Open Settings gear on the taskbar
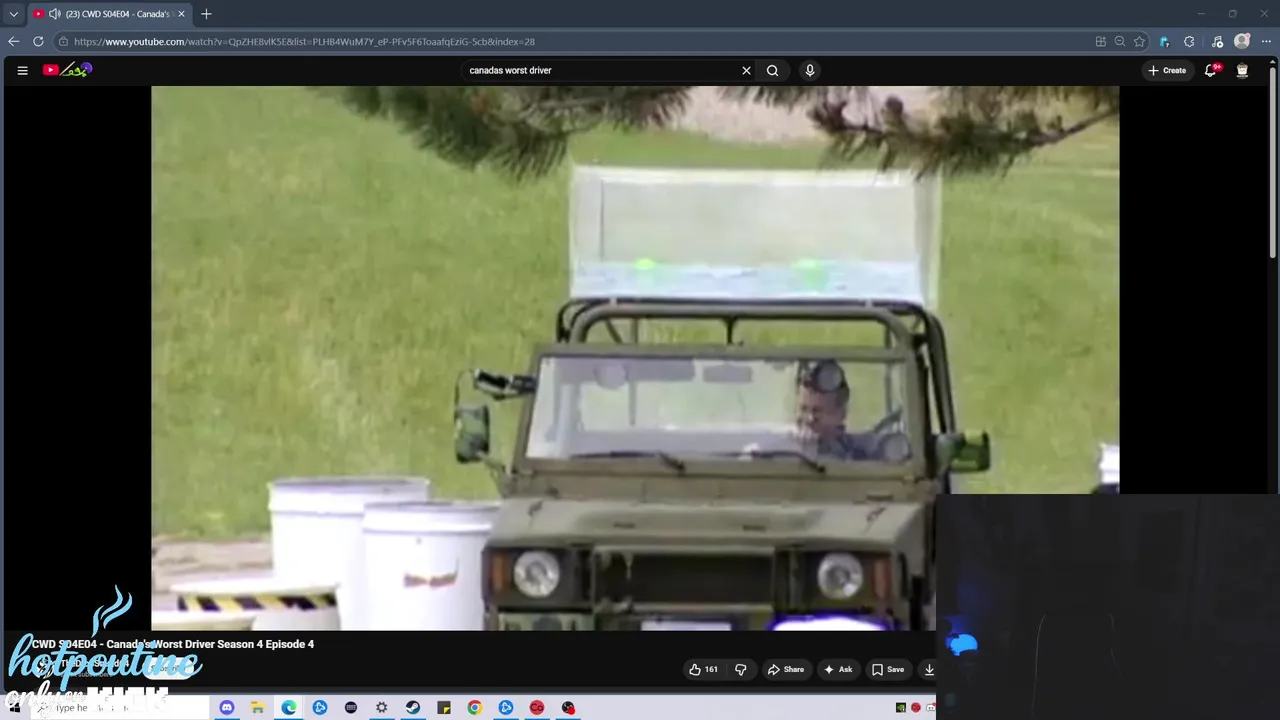The image size is (1280, 720). pos(381,707)
